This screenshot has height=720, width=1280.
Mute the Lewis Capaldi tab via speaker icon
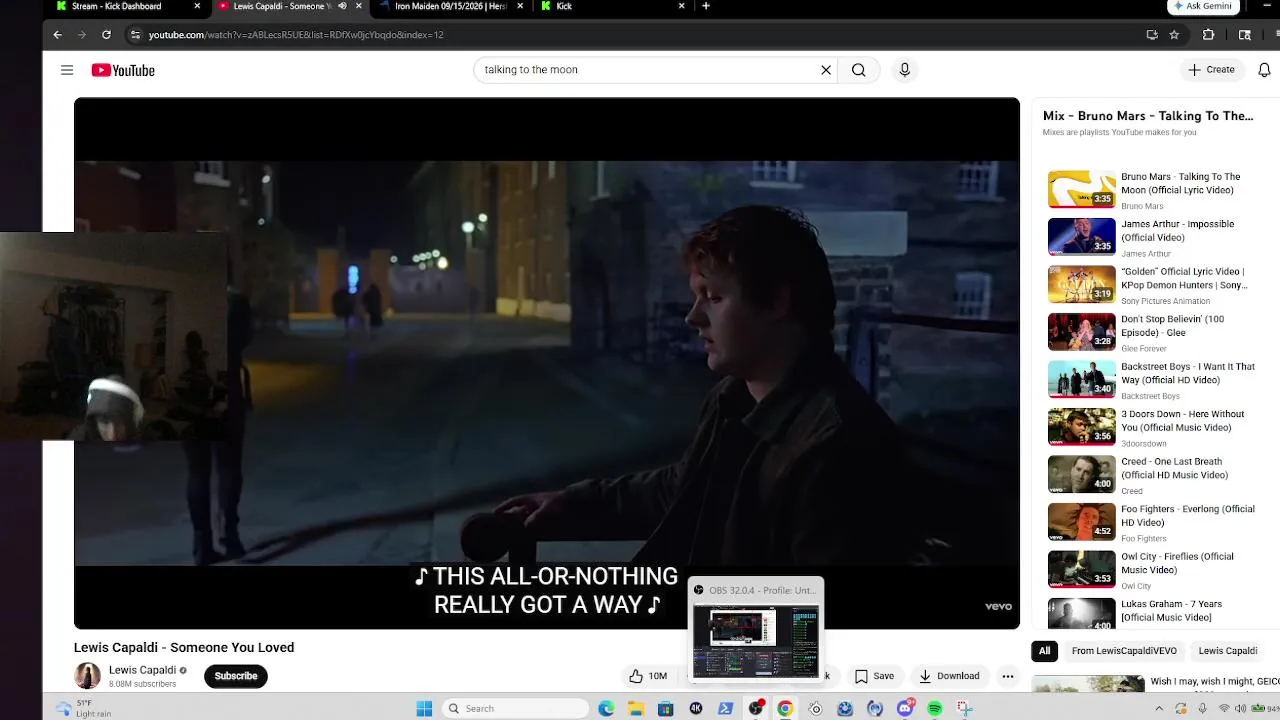[x=342, y=6]
